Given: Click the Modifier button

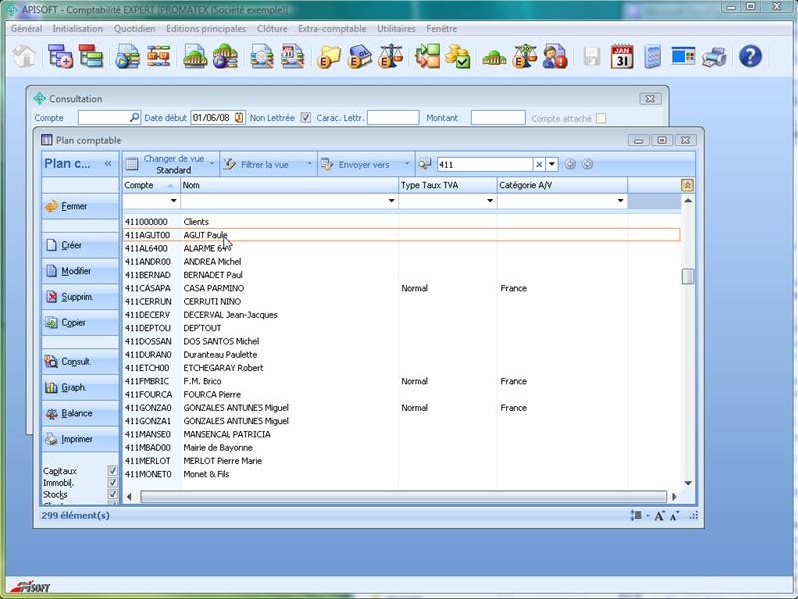Looking at the screenshot, I should 80,271.
